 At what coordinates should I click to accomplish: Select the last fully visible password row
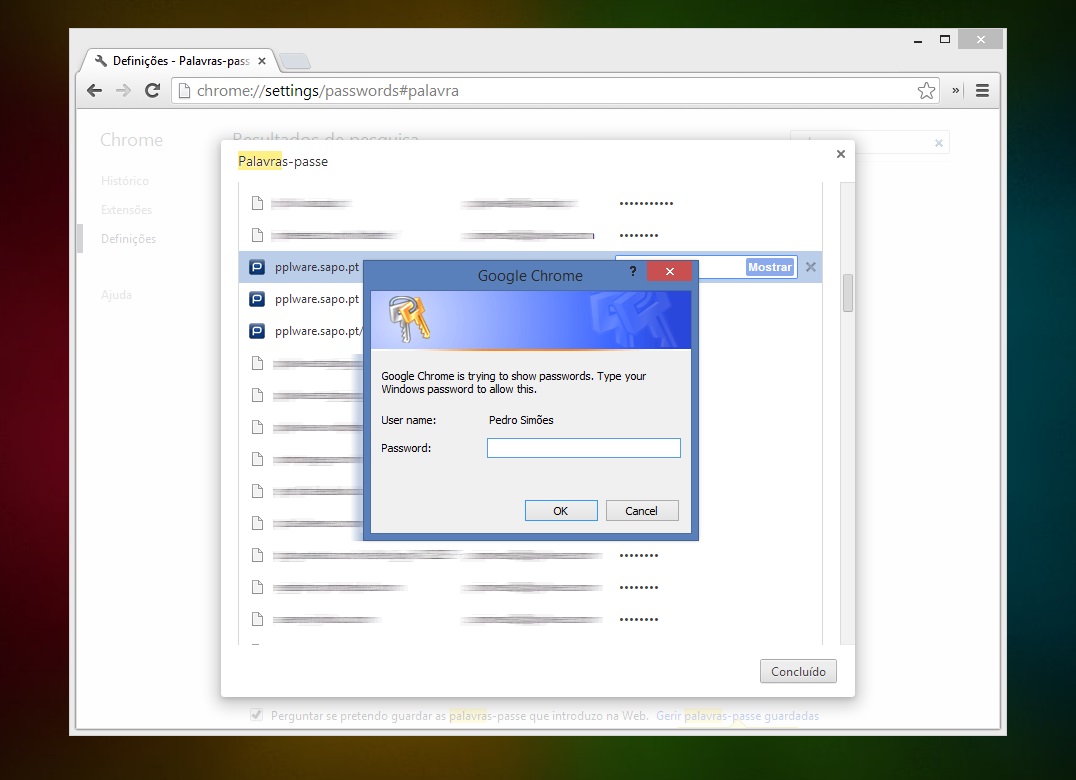pos(530,619)
